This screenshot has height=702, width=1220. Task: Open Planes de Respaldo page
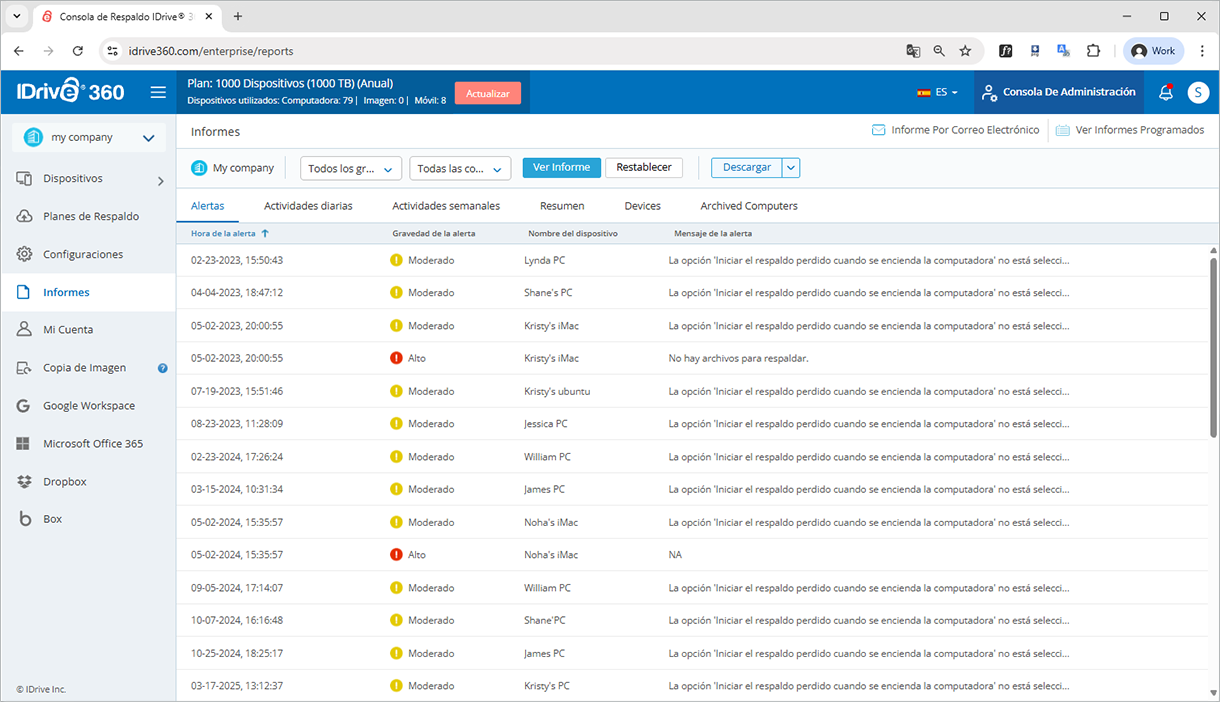90,217
